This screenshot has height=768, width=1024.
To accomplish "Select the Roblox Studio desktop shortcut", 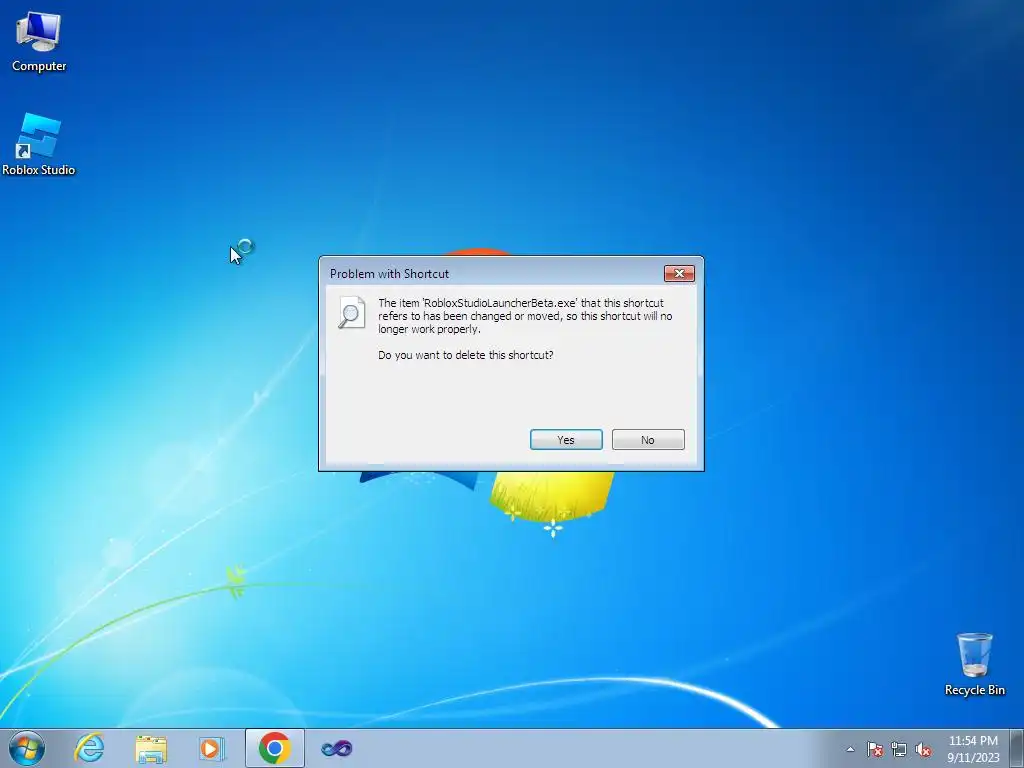I will tap(39, 145).
